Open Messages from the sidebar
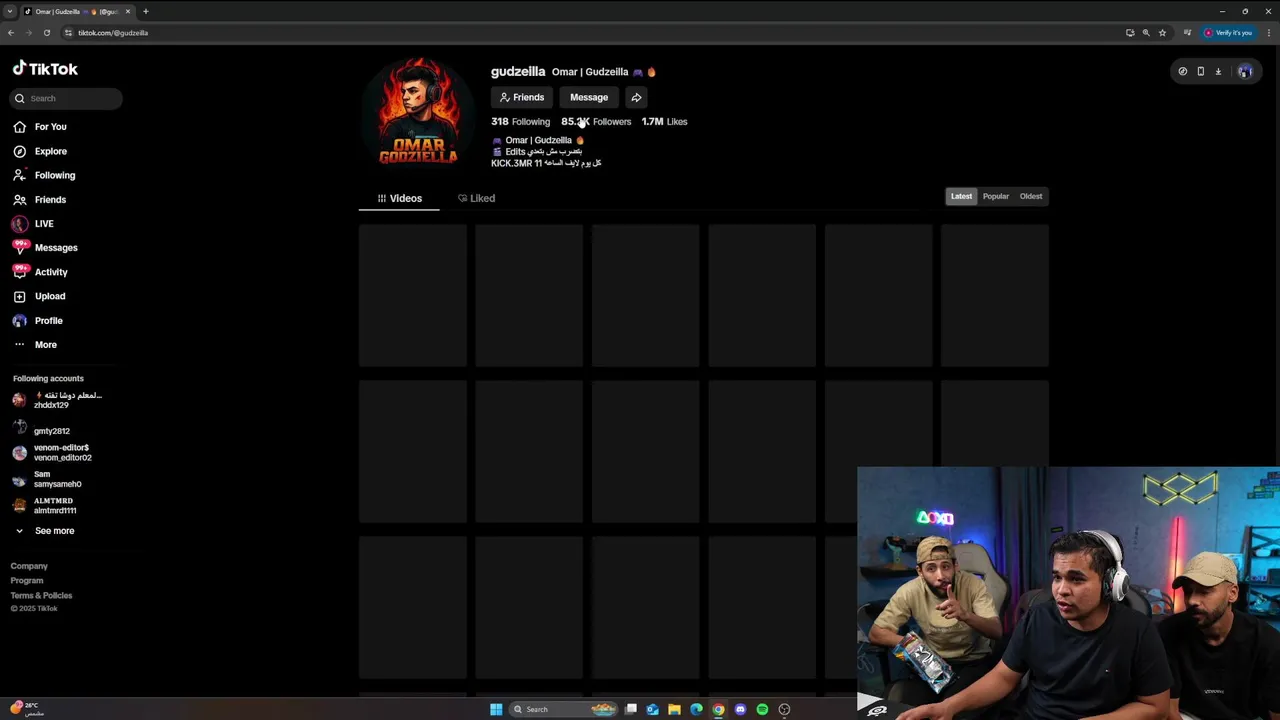 (x=45, y=248)
